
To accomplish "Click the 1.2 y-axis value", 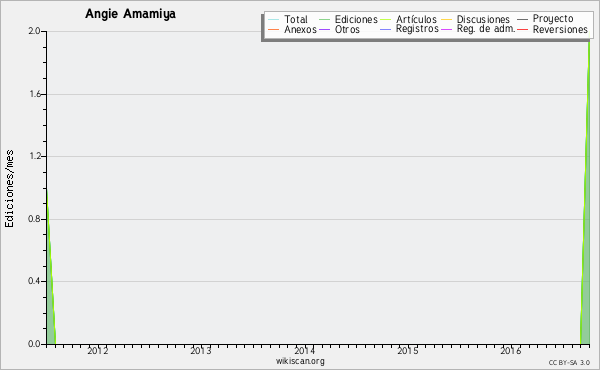I will (x=34, y=156).
